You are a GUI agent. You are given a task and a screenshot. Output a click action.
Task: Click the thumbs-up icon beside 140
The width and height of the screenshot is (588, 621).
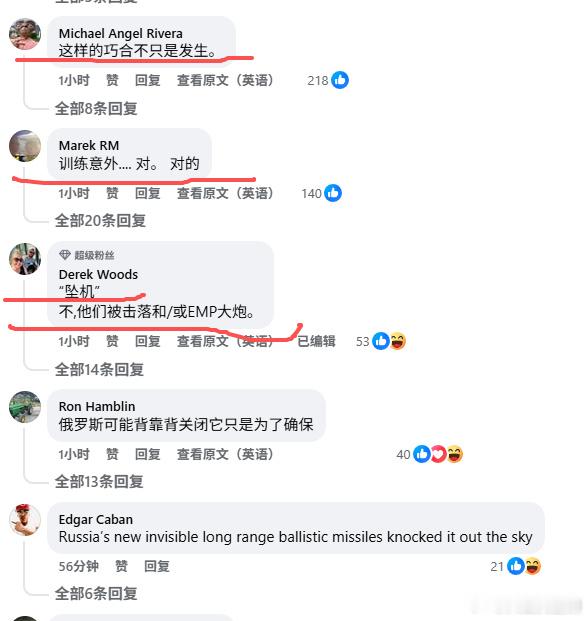coord(333,193)
